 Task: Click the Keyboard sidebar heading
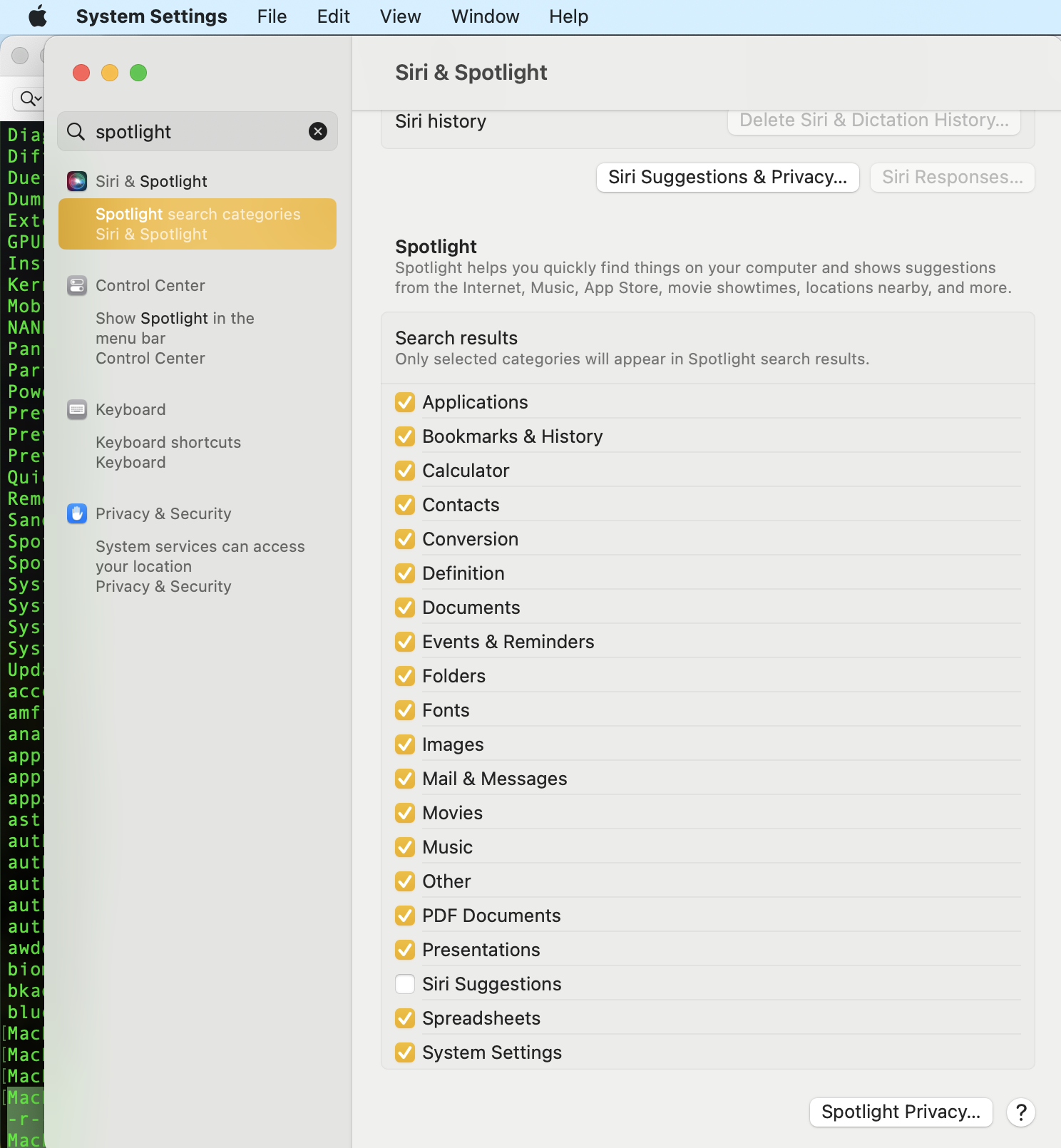coord(130,409)
